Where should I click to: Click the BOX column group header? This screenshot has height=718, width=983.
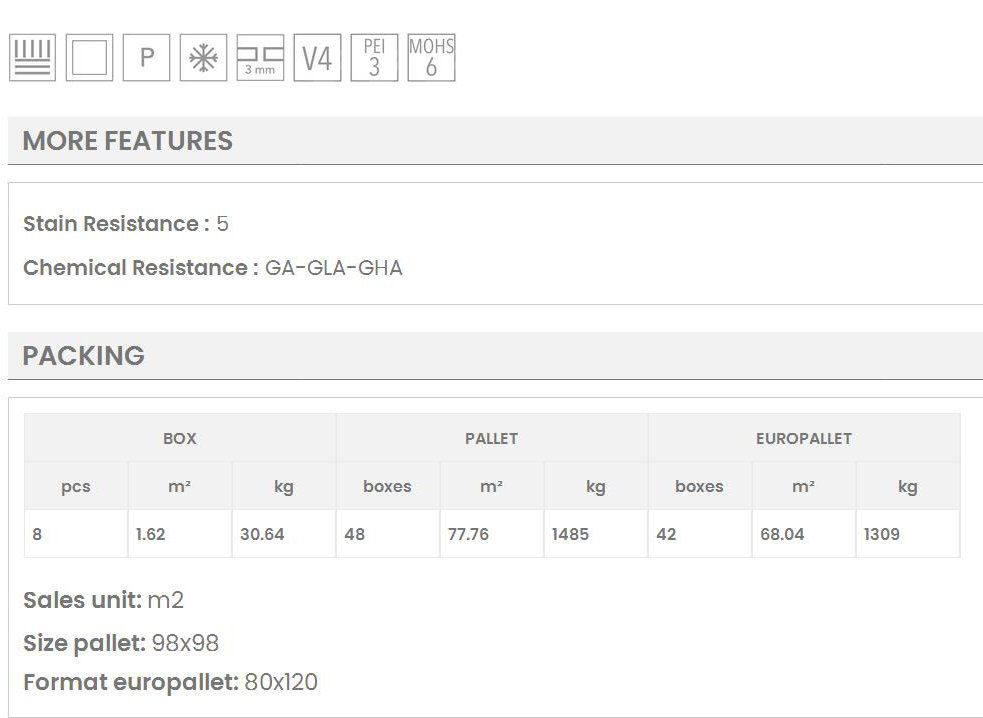[x=180, y=438]
